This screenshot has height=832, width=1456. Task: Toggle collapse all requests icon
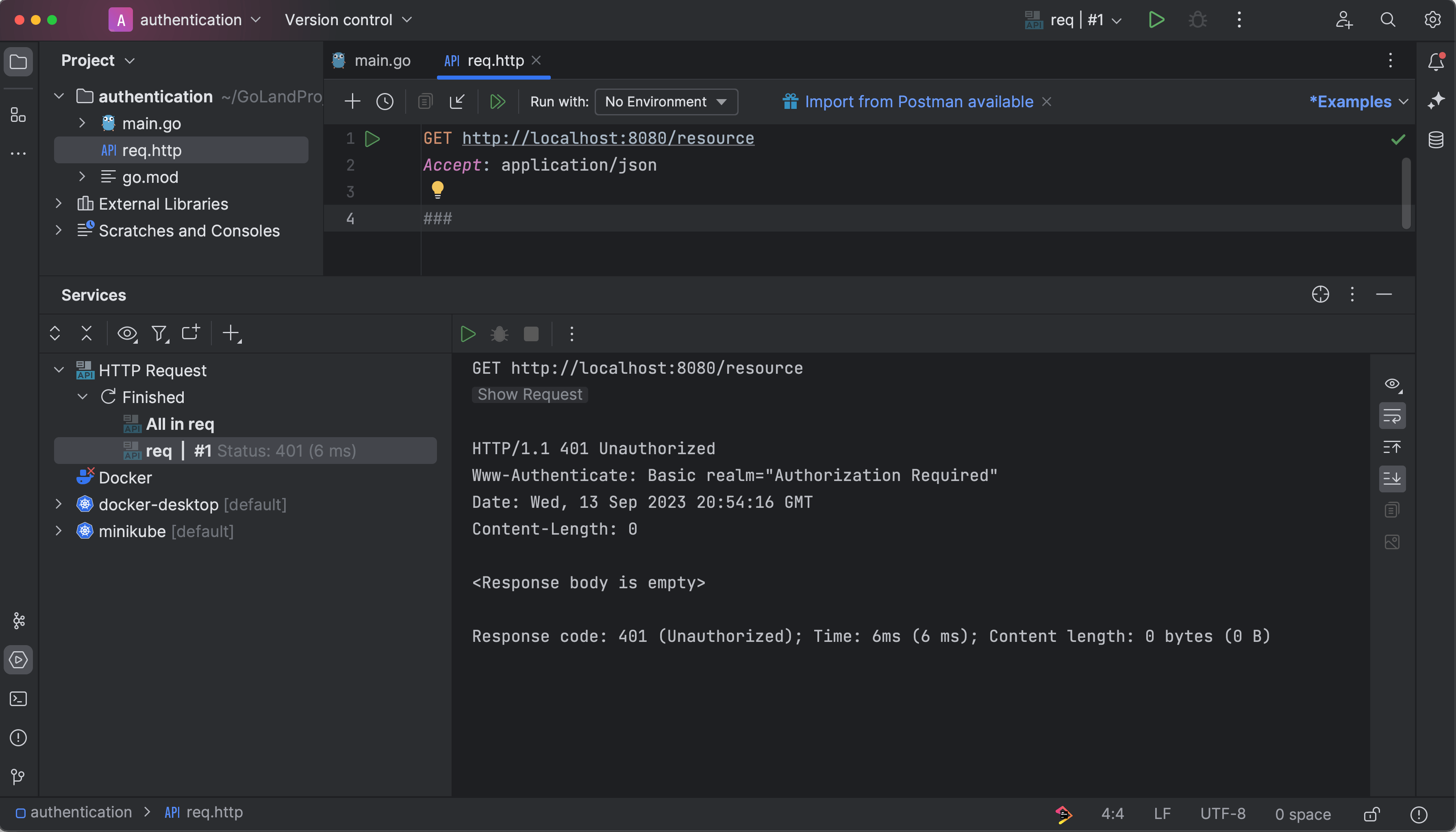(x=86, y=333)
